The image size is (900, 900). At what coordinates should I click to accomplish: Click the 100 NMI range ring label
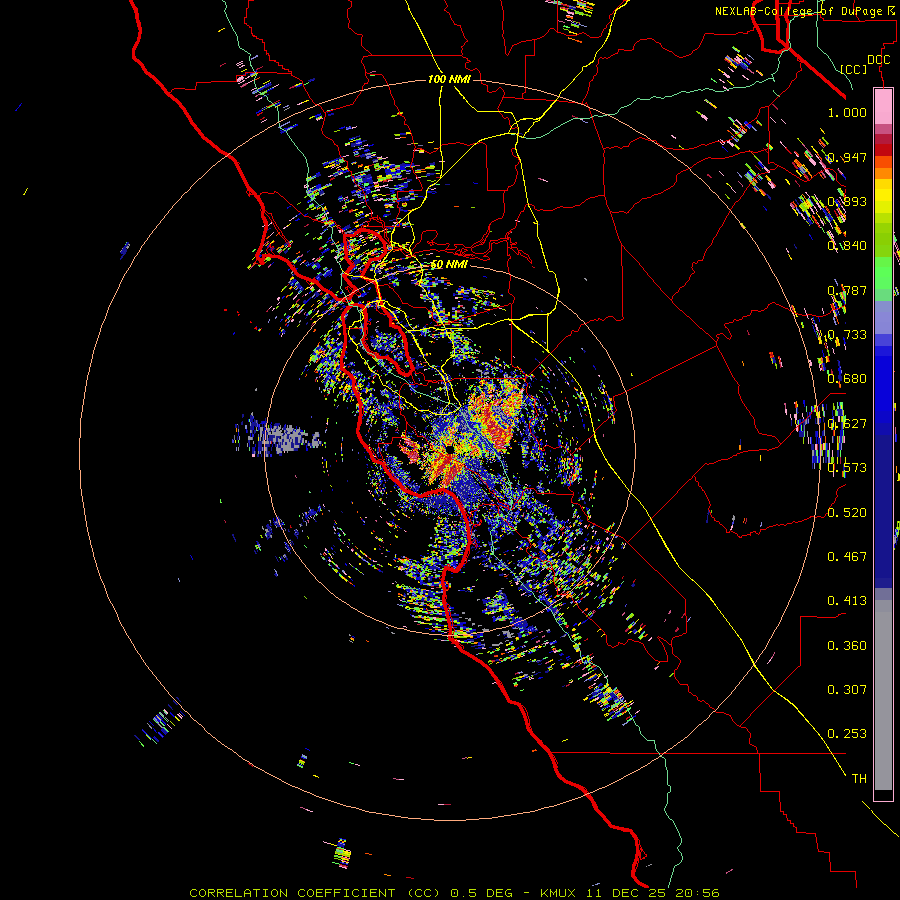pos(449,79)
